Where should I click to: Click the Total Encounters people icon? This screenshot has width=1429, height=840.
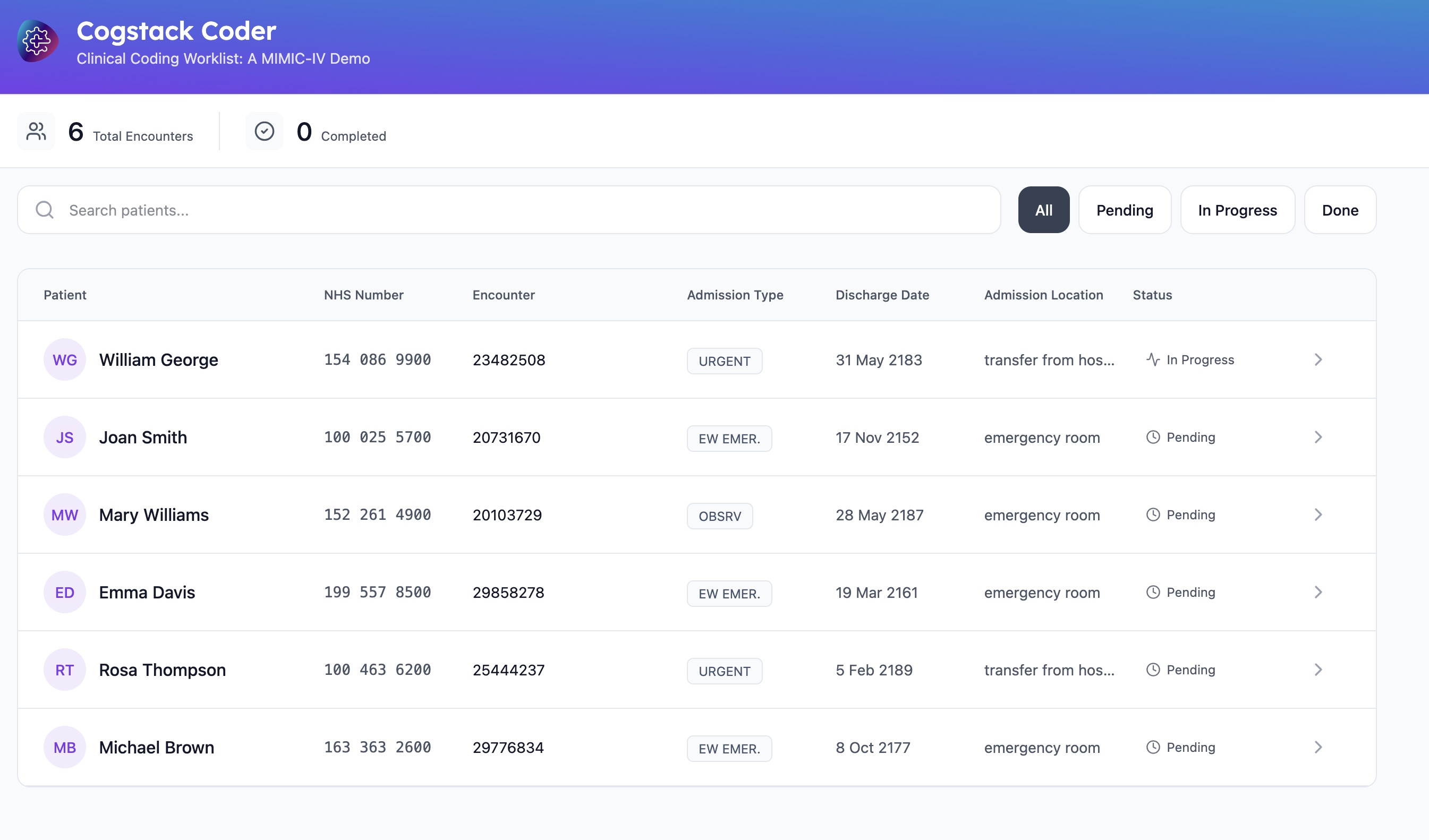pyautogui.click(x=36, y=132)
